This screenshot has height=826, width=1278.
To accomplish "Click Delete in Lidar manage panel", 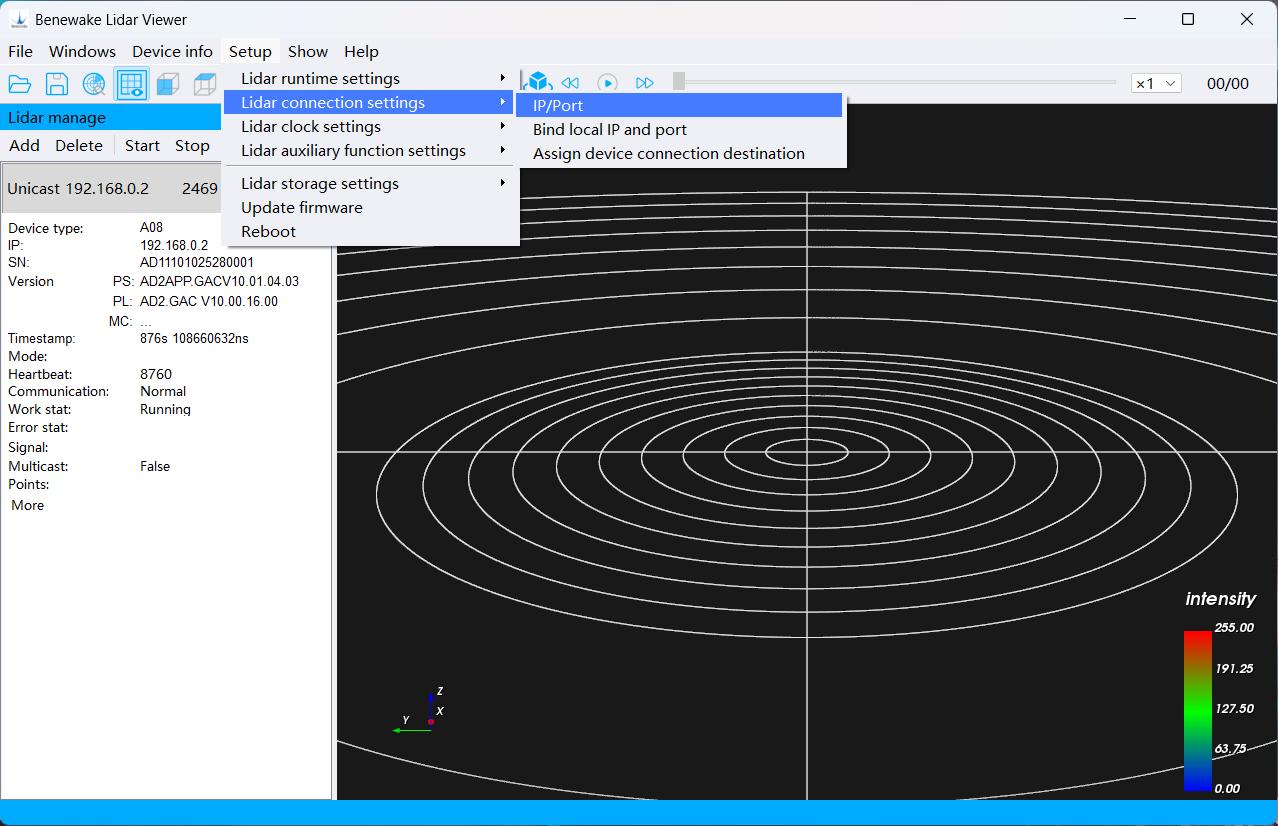I will (x=79, y=146).
